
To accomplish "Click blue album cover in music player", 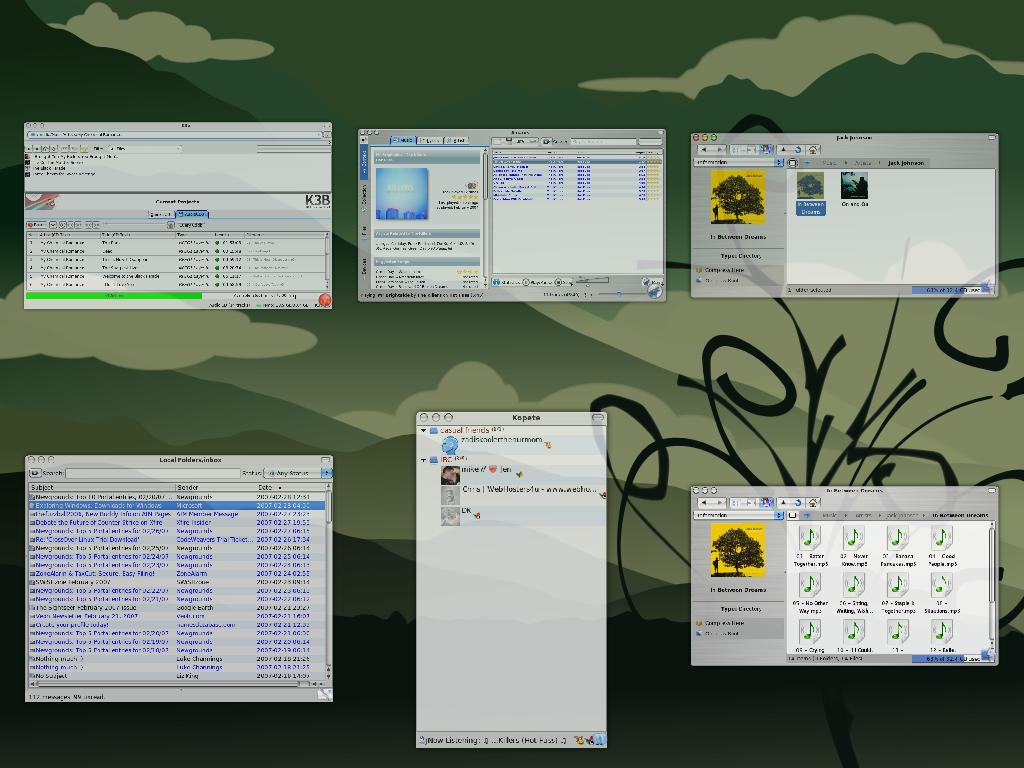I will click(x=402, y=194).
